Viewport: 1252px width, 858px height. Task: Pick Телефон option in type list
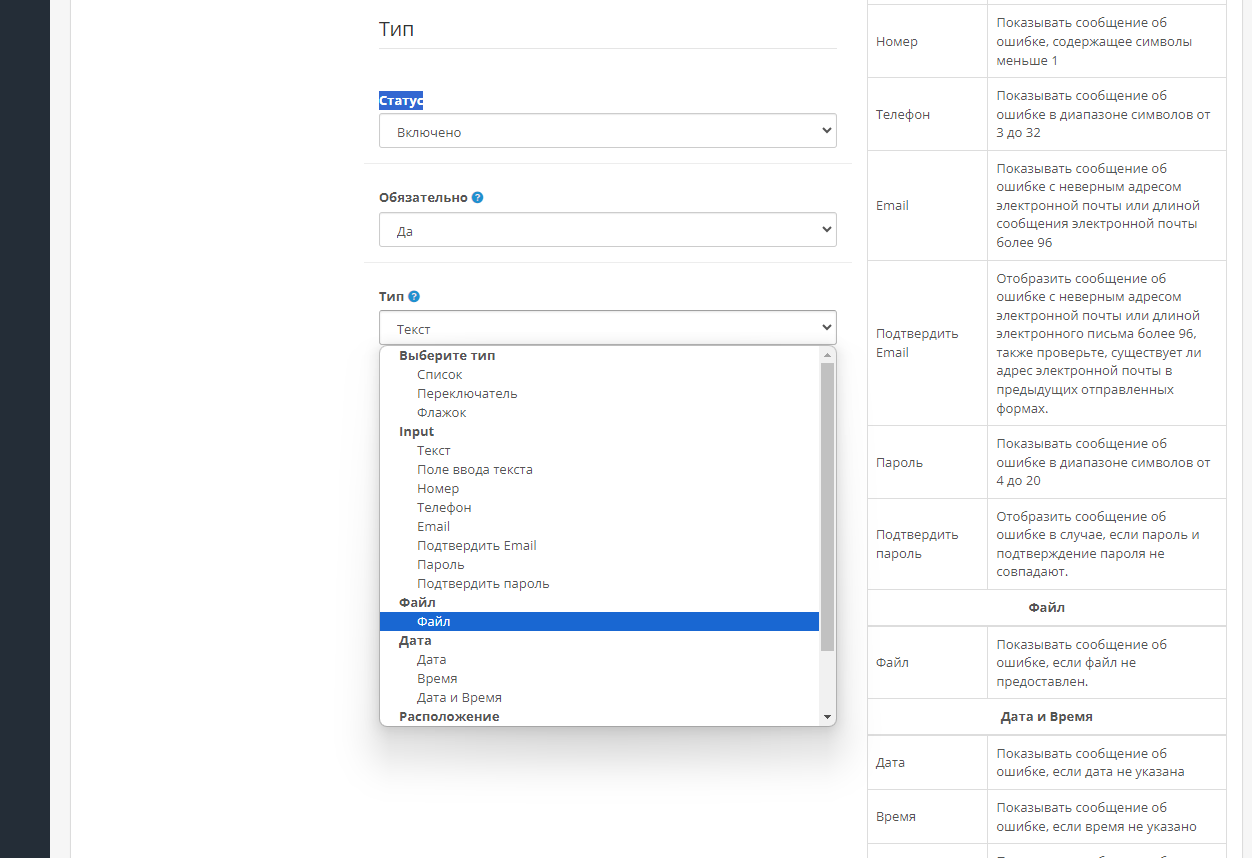click(x=444, y=508)
